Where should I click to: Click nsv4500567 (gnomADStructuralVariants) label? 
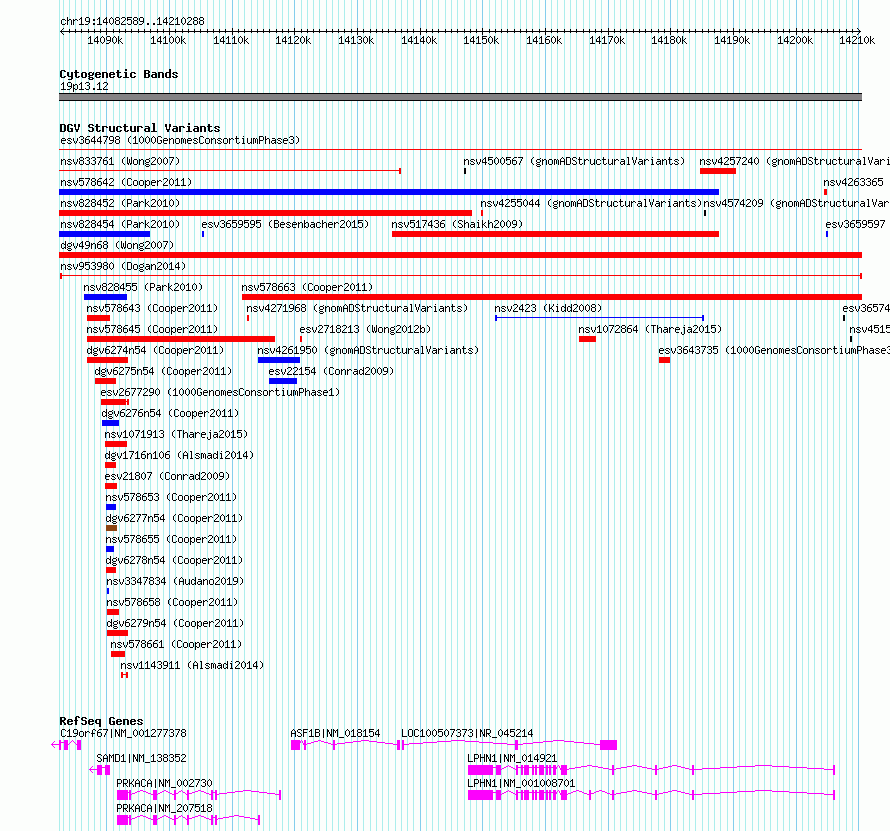pos(574,161)
